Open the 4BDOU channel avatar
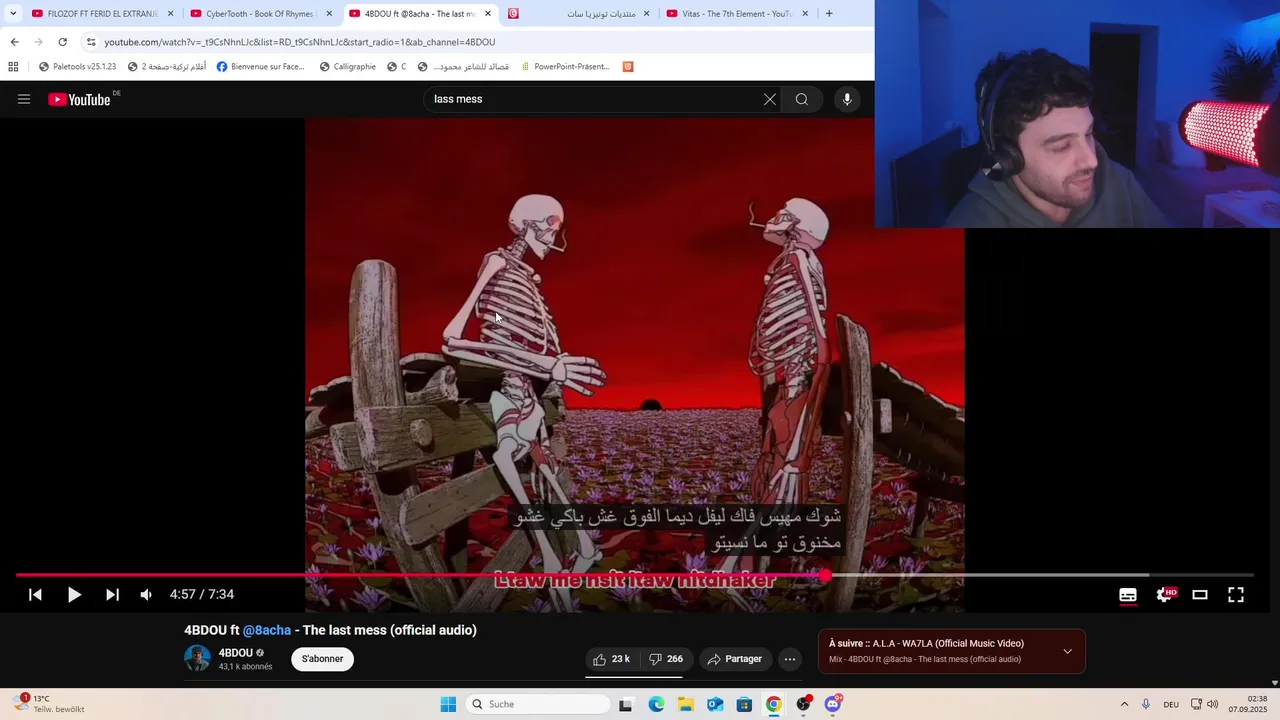1280x720 pixels. tap(198, 658)
